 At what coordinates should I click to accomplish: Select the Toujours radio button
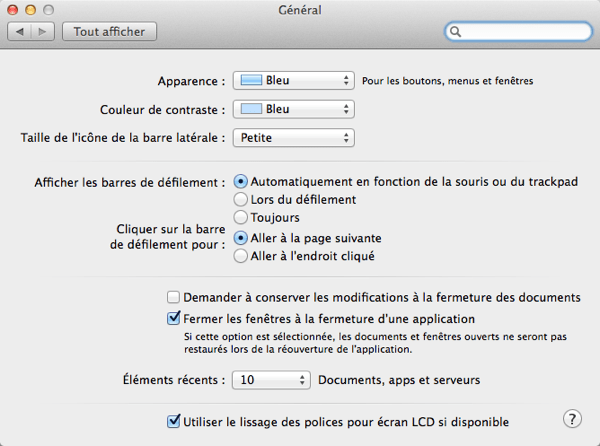coord(241,218)
